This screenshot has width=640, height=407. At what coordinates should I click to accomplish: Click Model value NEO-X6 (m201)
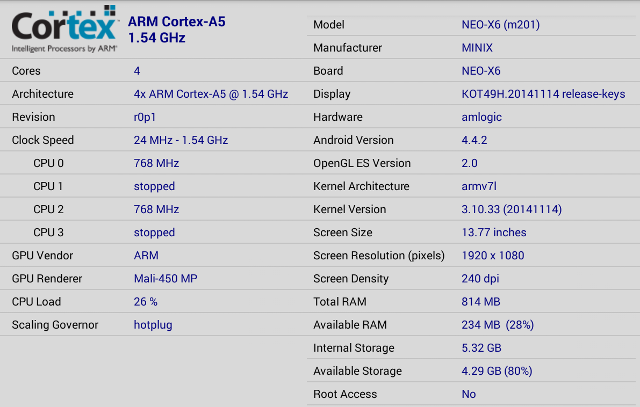[x=500, y=25]
